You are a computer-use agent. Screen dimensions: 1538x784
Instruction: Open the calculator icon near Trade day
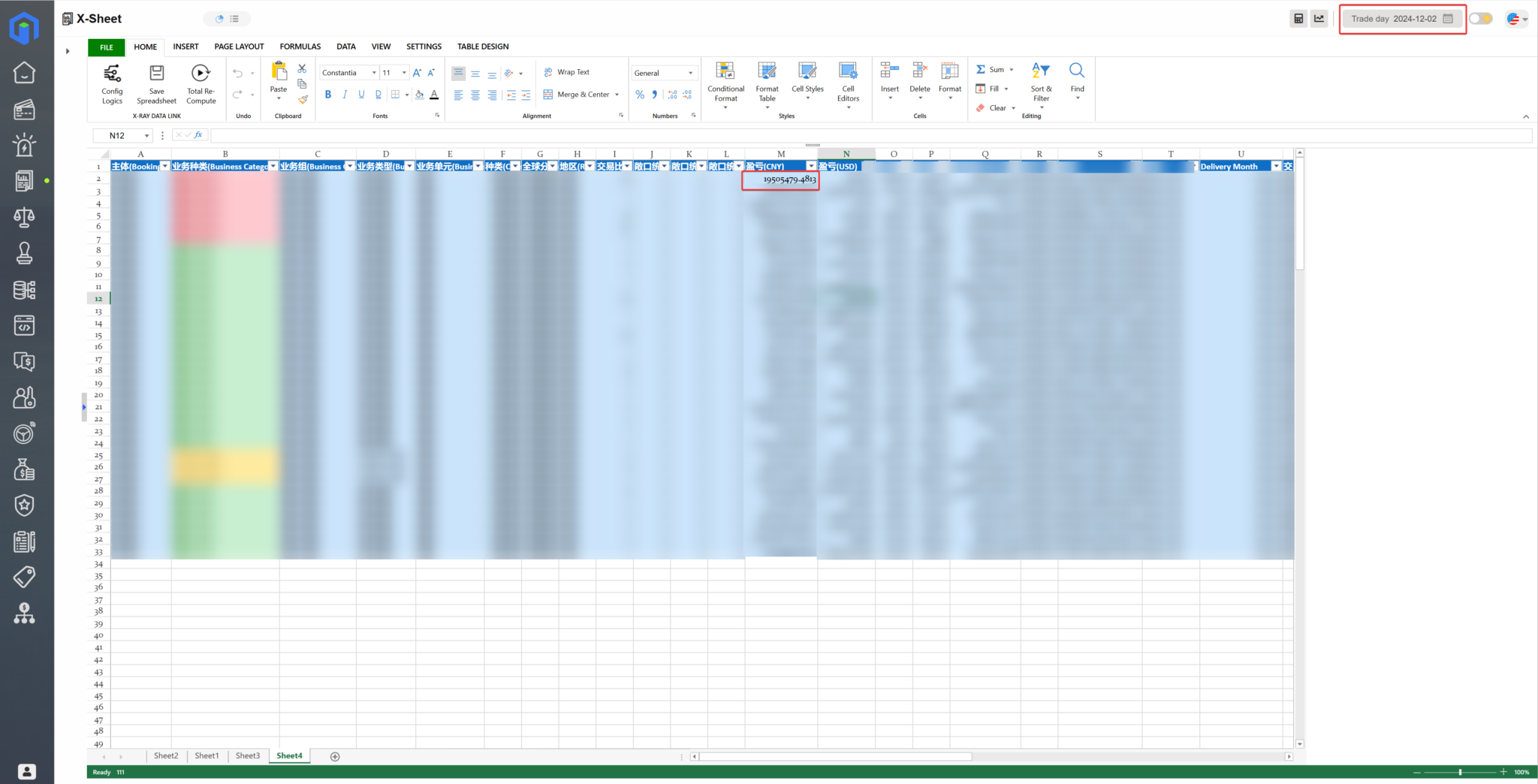1298,18
